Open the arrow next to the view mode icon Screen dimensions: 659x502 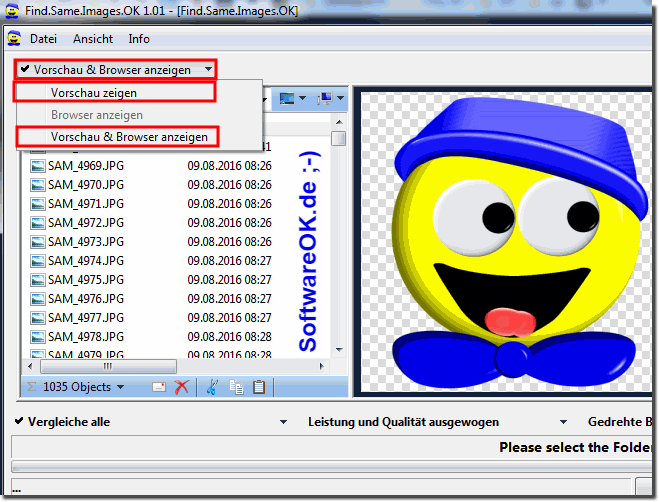pyautogui.click(x=302, y=99)
